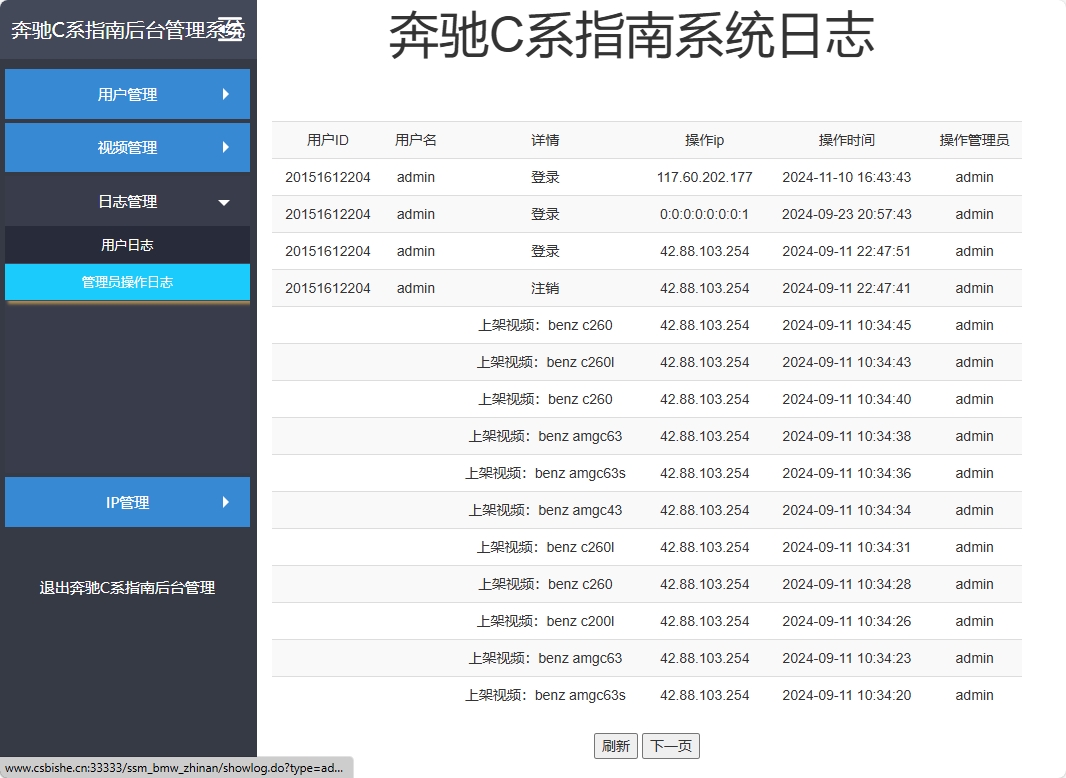
Task: Click the 用户ID column header
Action: 327,140
